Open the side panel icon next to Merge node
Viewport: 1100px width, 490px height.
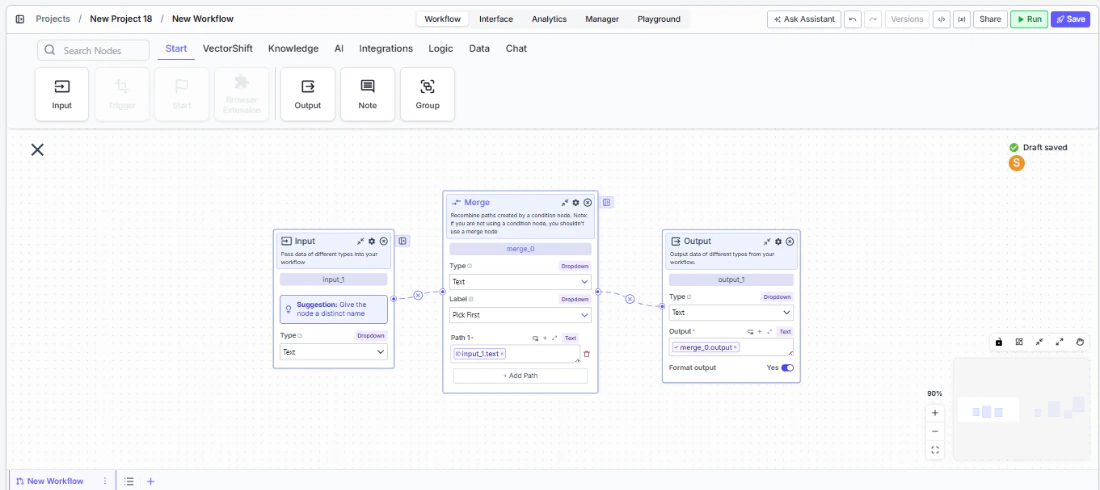tap(607, 202)
